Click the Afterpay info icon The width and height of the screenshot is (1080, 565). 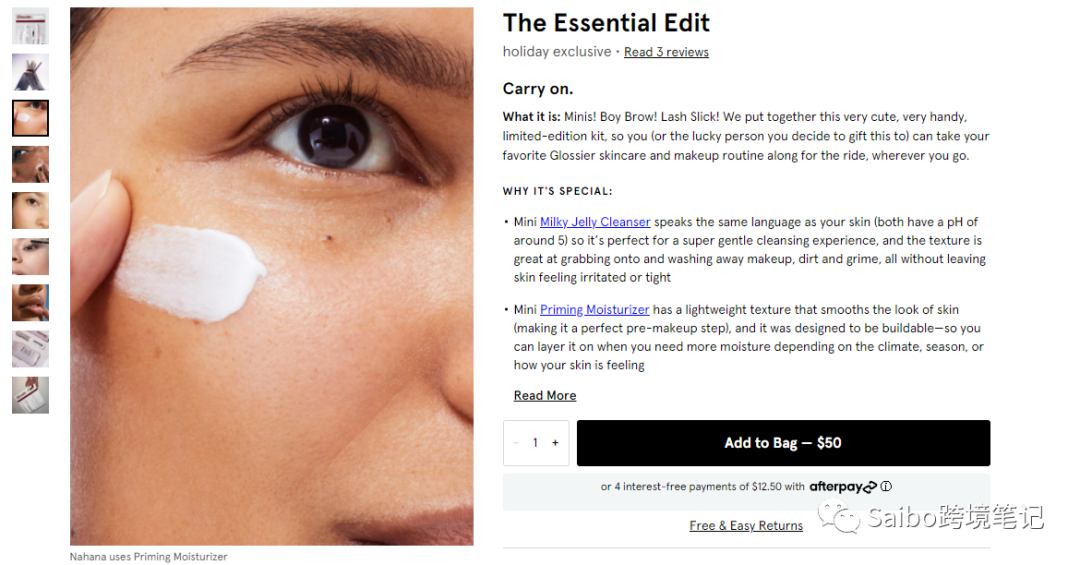885,487
